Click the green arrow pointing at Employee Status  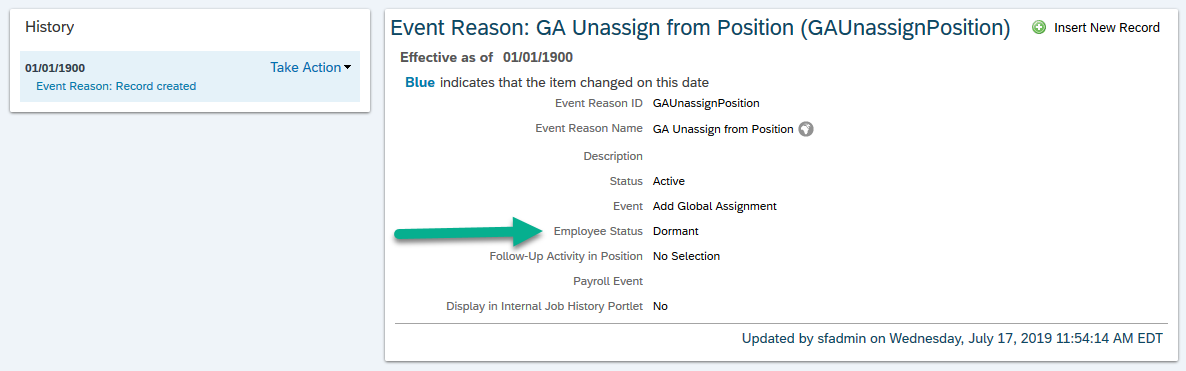pos(469,231)
